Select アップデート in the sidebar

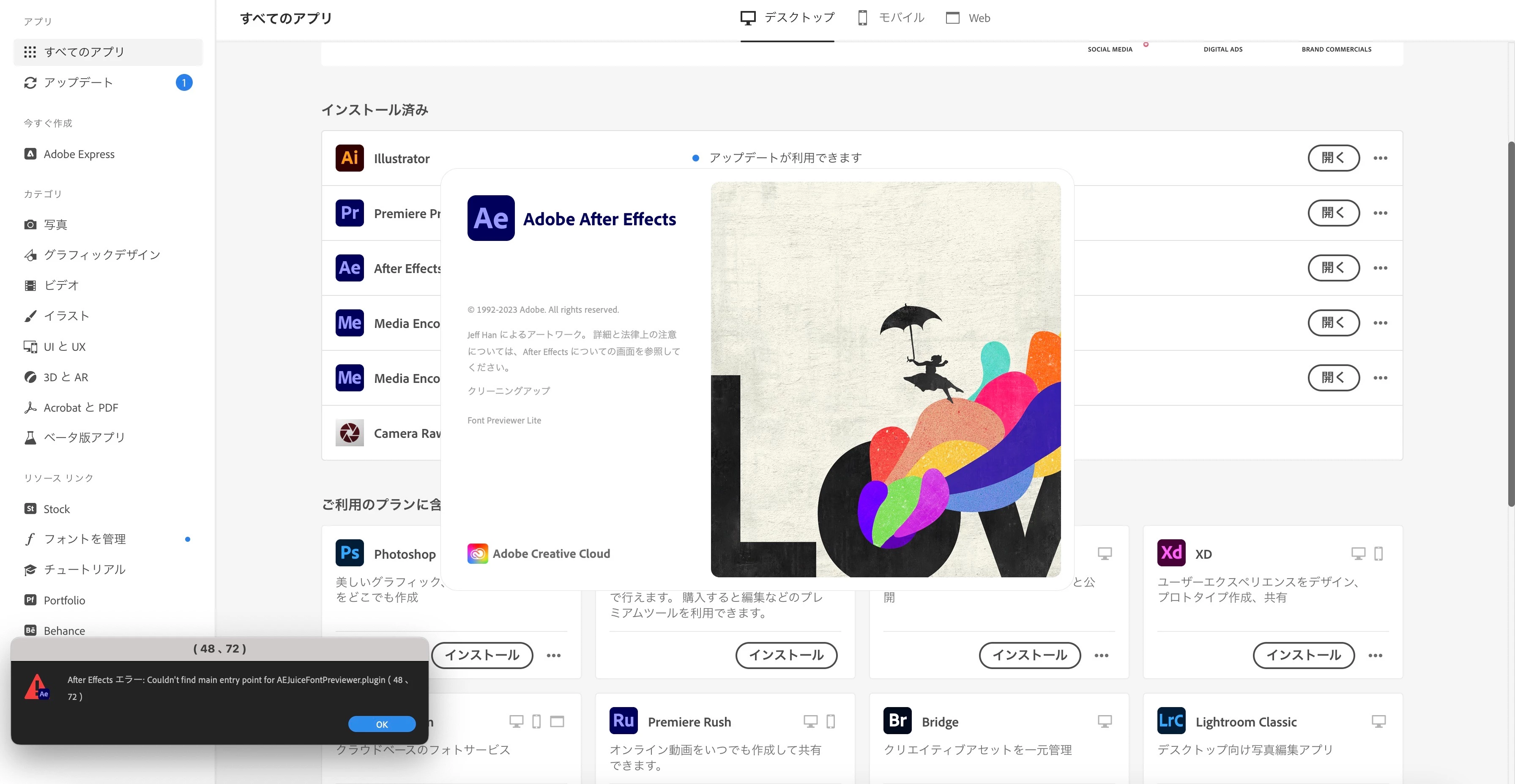click(x=78, y=82)
